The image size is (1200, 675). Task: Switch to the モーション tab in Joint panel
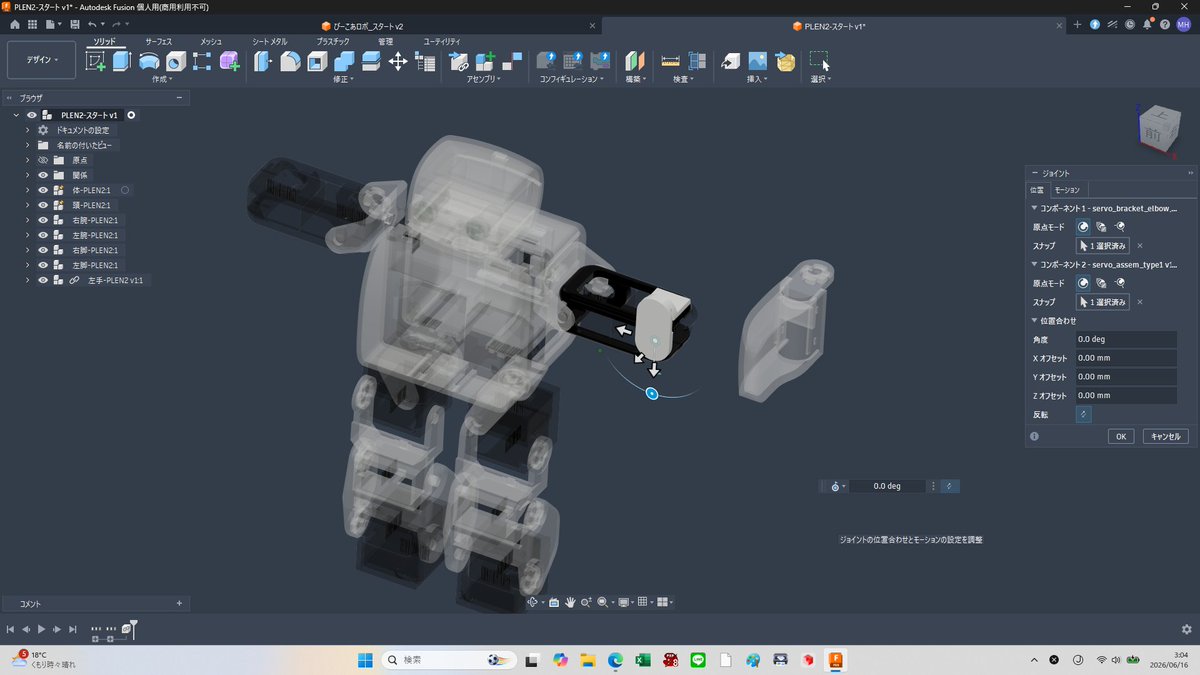(1067, 189)
